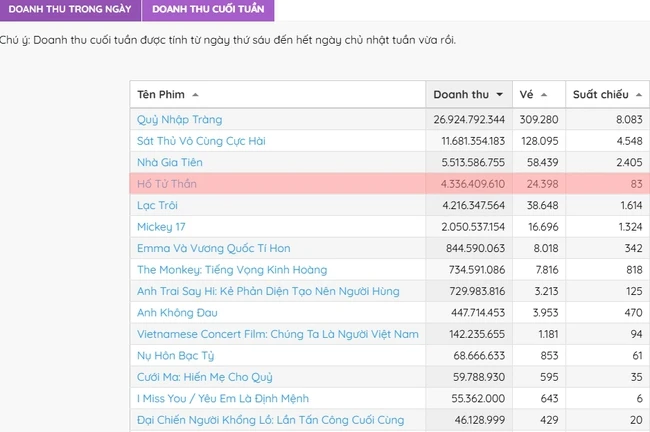Click the Suất chiếu sort arrow
Image resolution: width=650 pixels, height=432 pixels.
639,95
